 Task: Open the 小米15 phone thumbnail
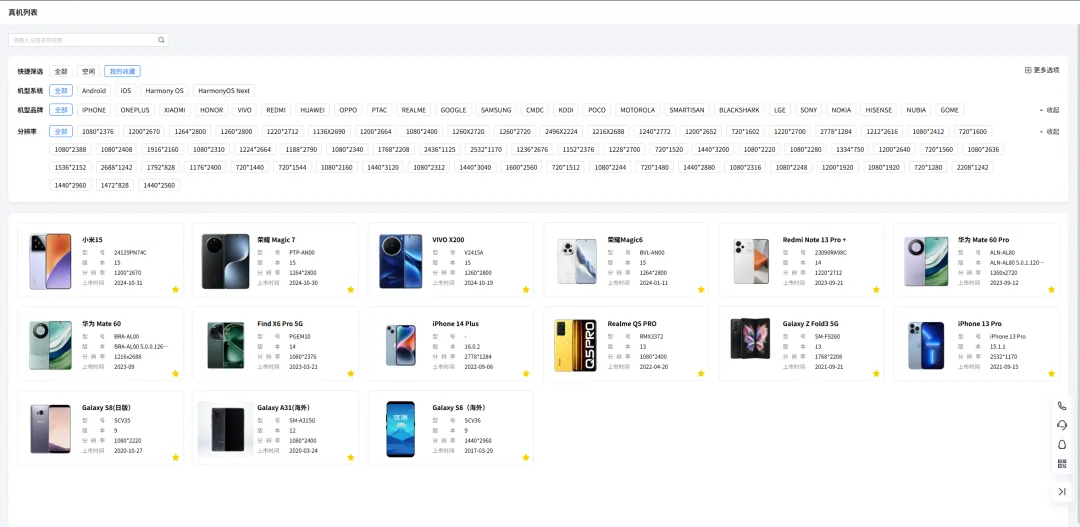coord(50,261)
